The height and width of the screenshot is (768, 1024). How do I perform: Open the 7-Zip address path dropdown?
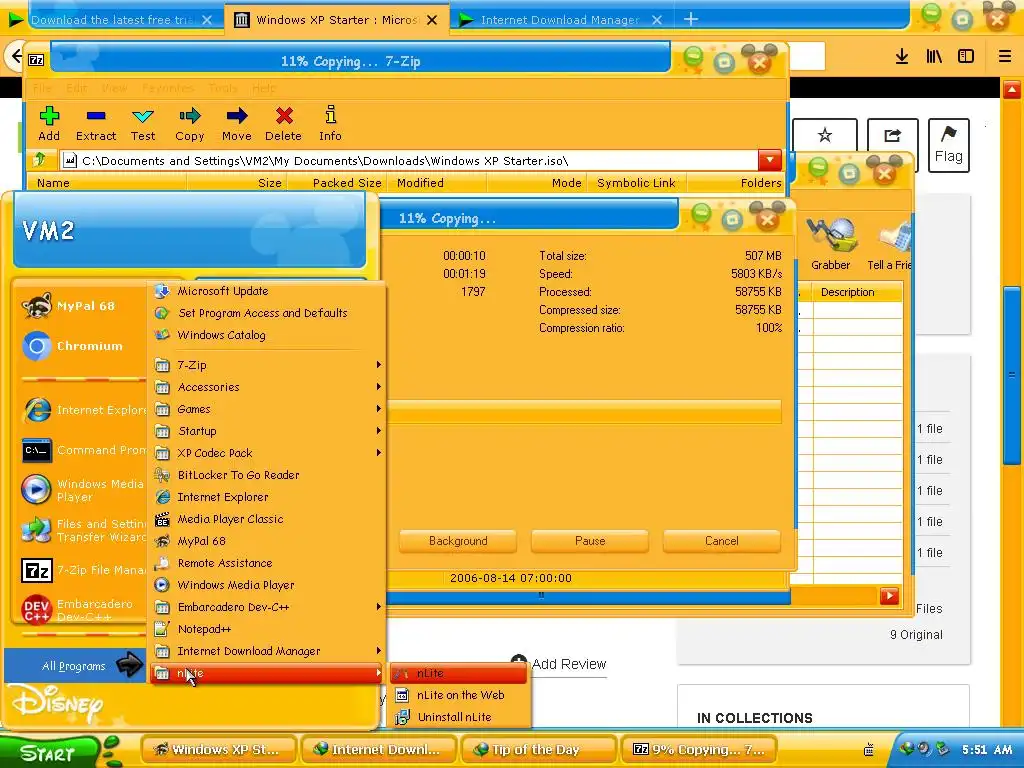[x=770, y=160]
